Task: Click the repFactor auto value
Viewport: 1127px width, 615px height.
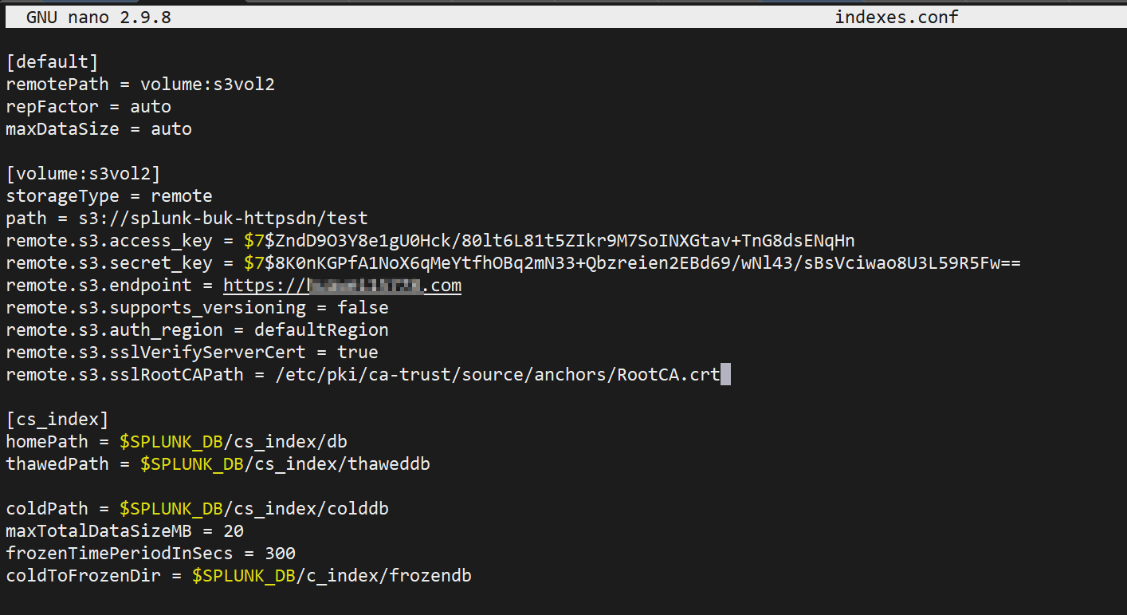Action: tap(150, 106)
